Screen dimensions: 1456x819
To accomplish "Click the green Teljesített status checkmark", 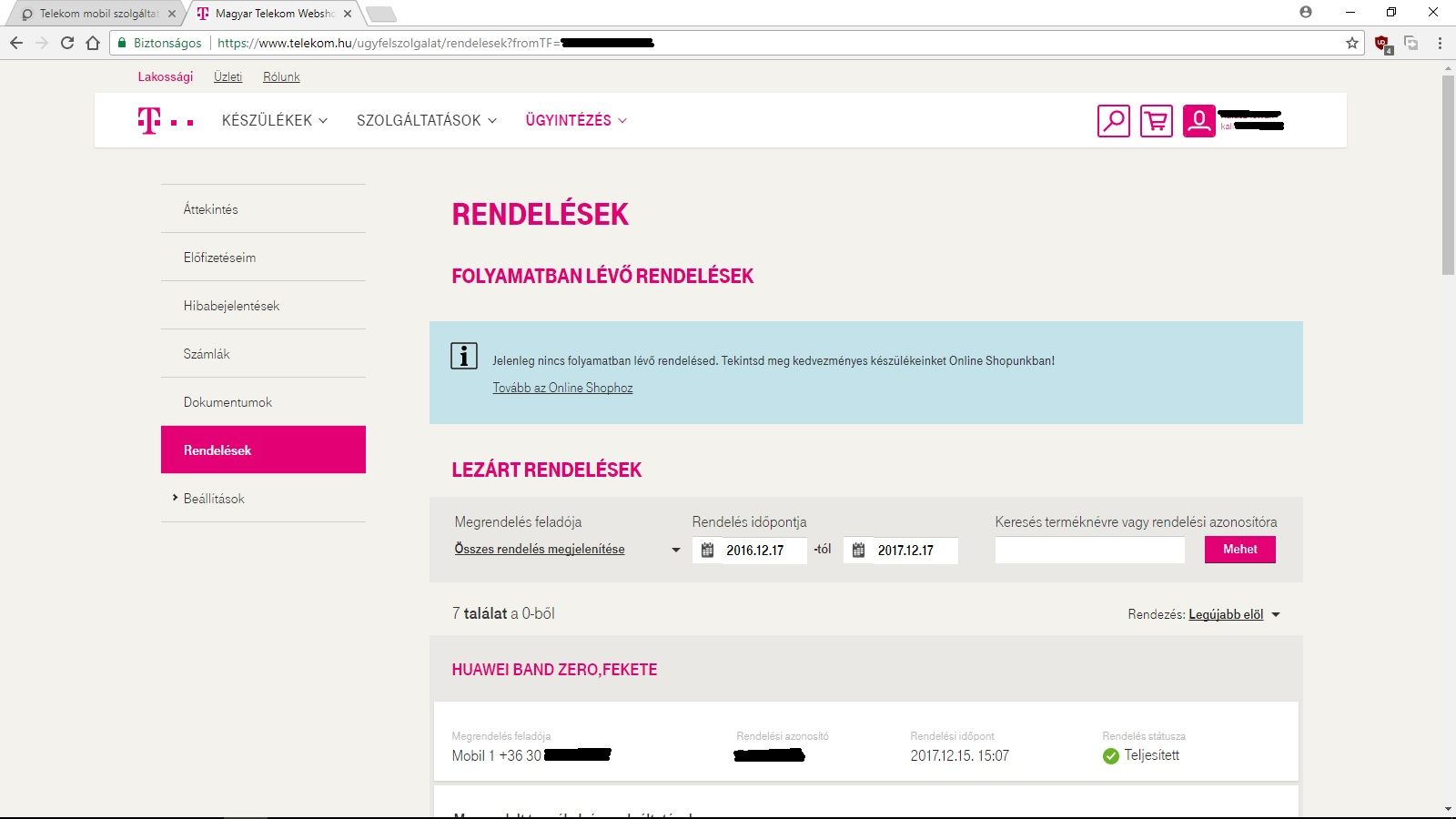I will (1110, 755).
